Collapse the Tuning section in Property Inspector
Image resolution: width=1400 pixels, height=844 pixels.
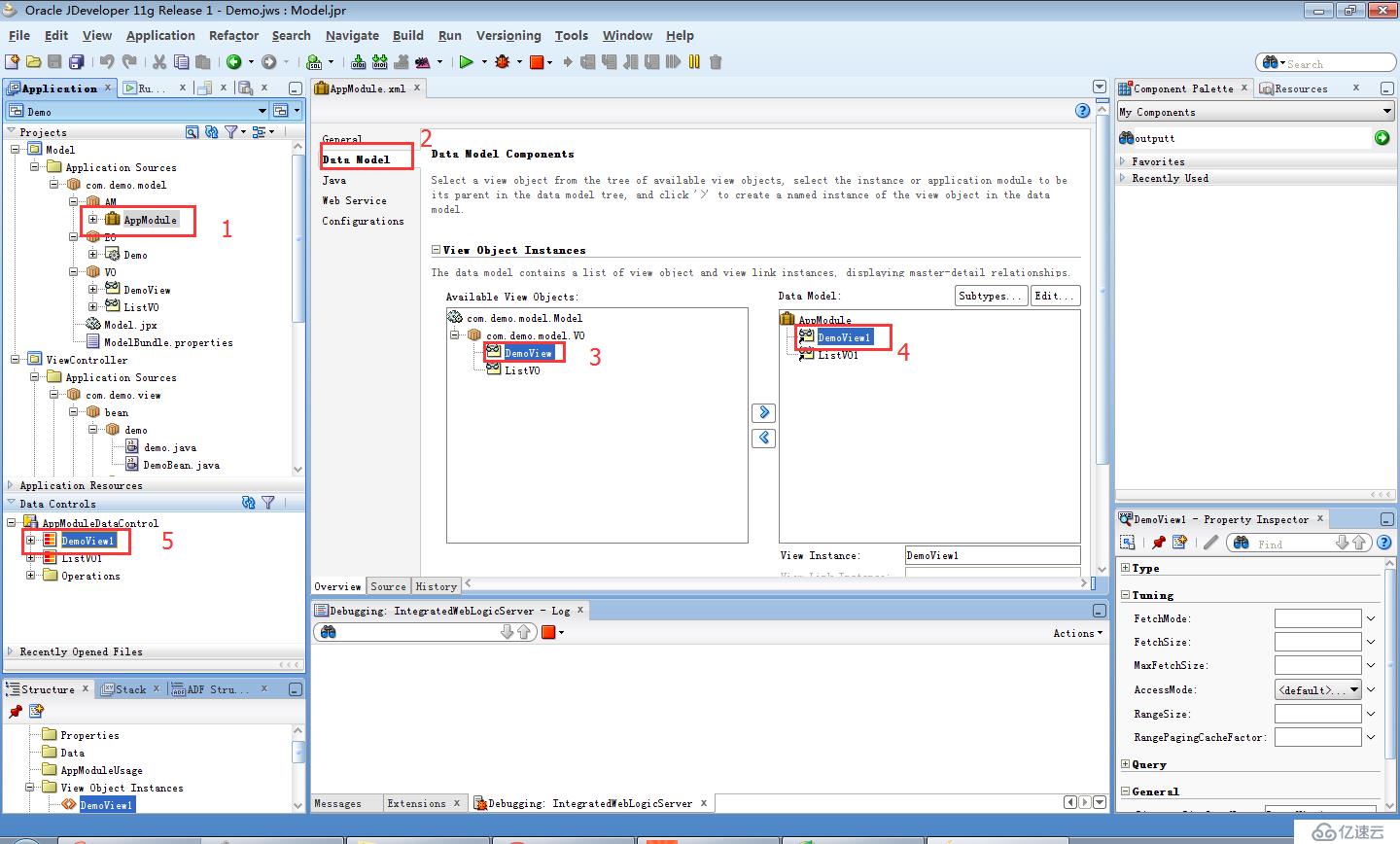(x=1126, y=595)
